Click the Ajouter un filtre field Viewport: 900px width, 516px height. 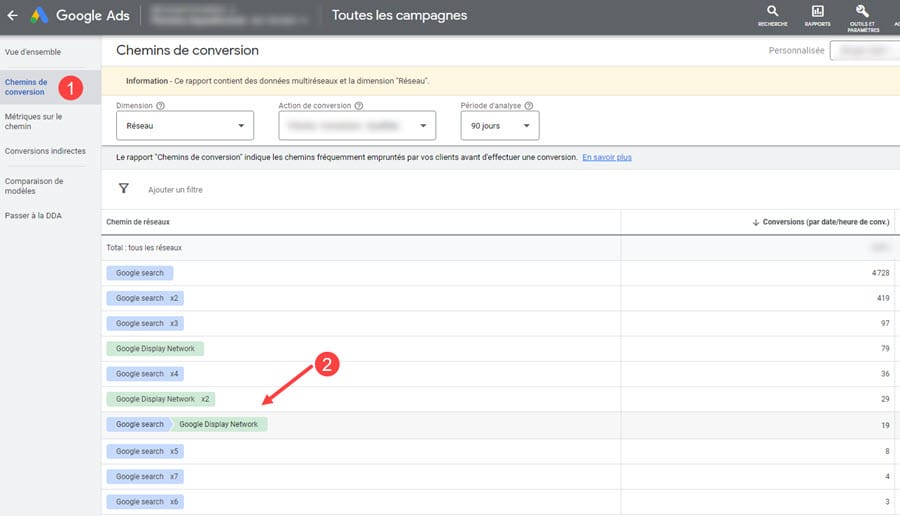click(x=175, y=189)
